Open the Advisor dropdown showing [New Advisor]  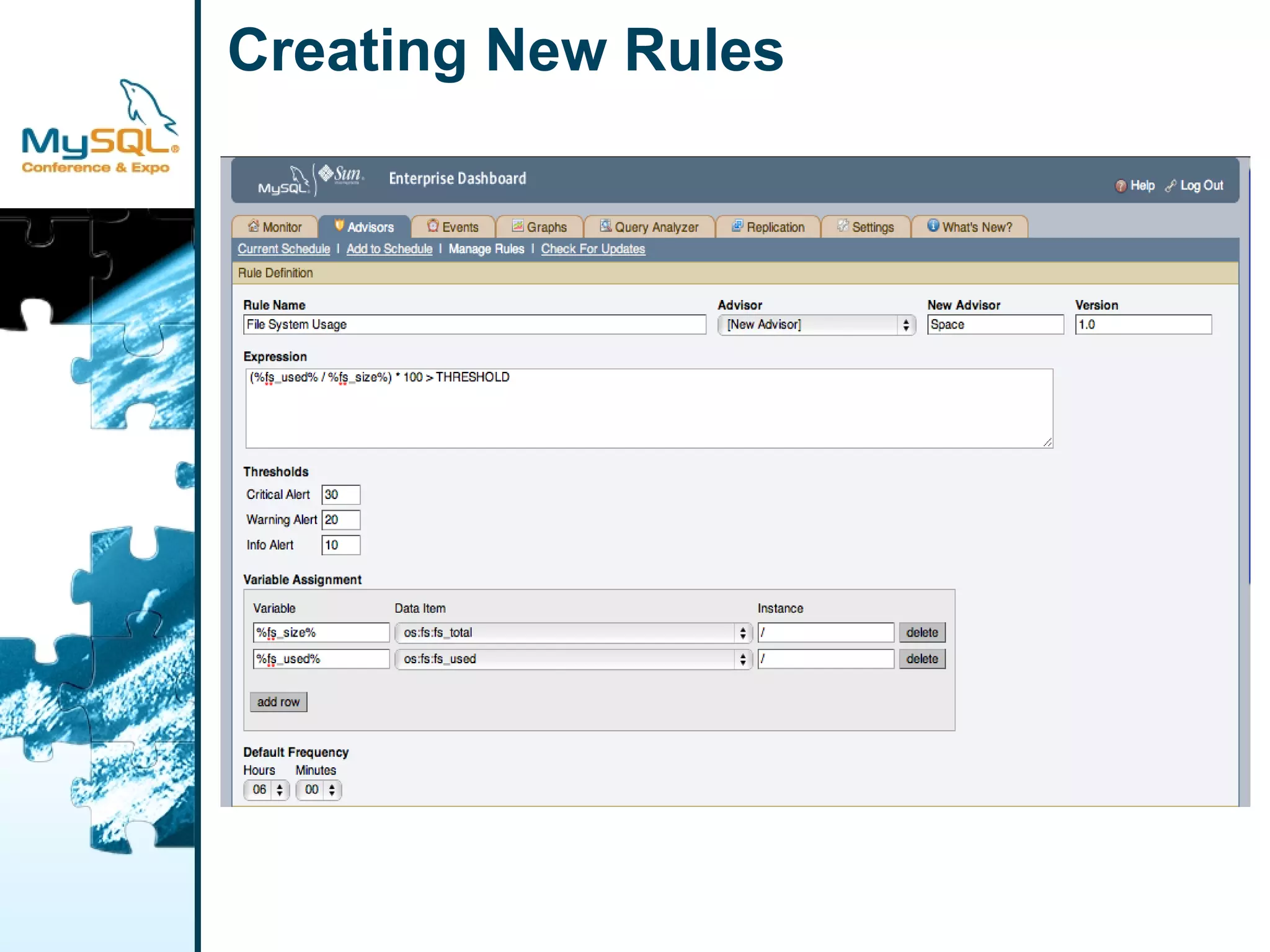tap(816, 325)
